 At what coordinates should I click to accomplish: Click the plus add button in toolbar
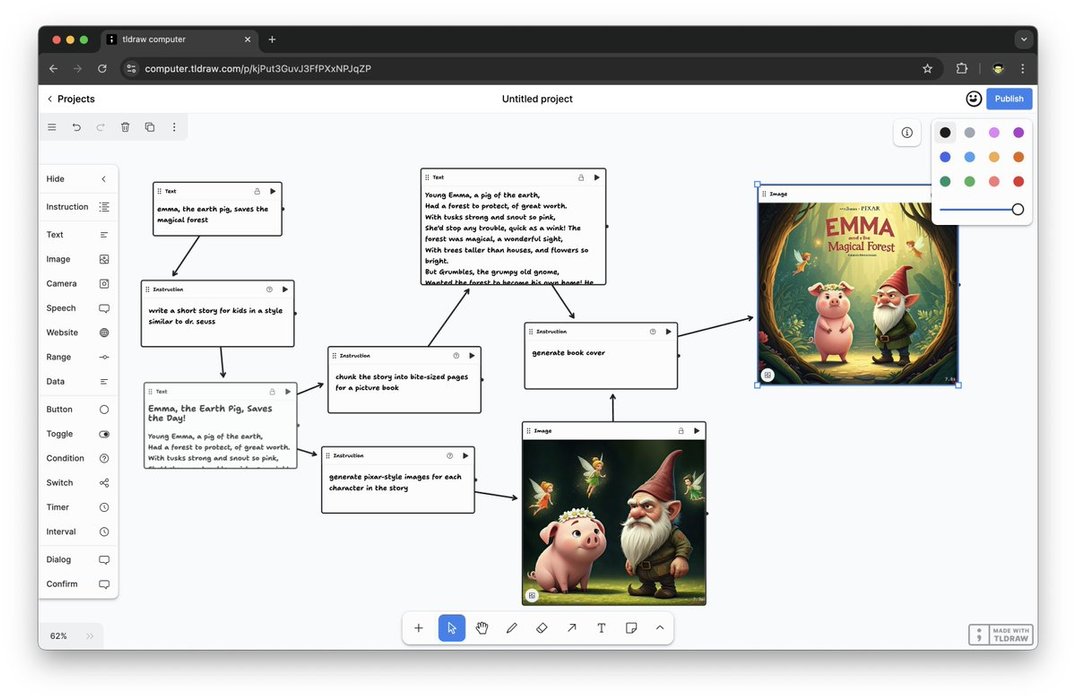(419, 628)
